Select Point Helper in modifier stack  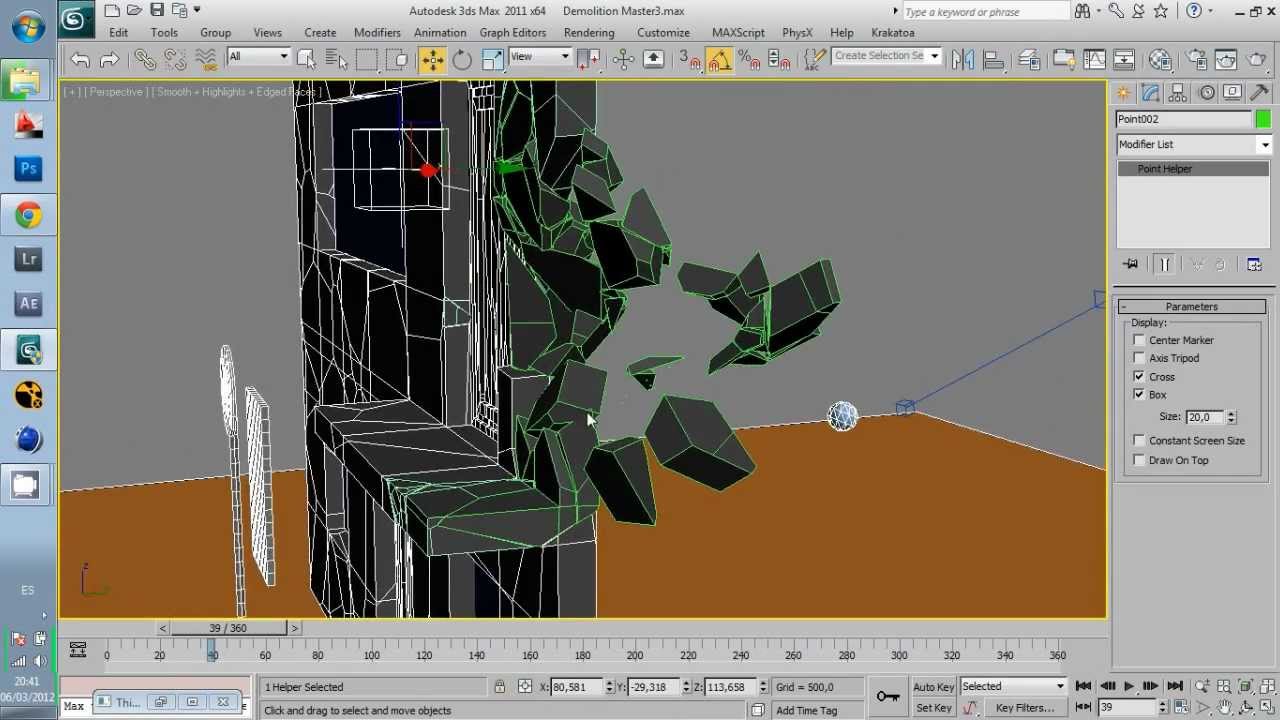point(1193,169)
